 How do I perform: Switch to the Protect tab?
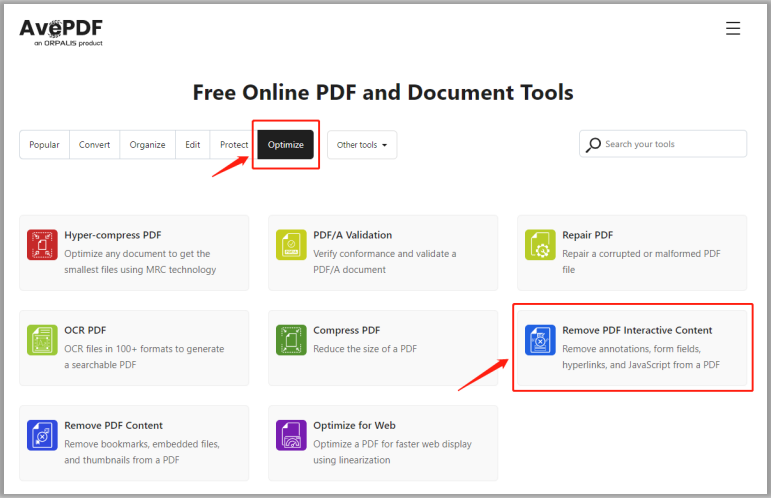tap(234, 145)
